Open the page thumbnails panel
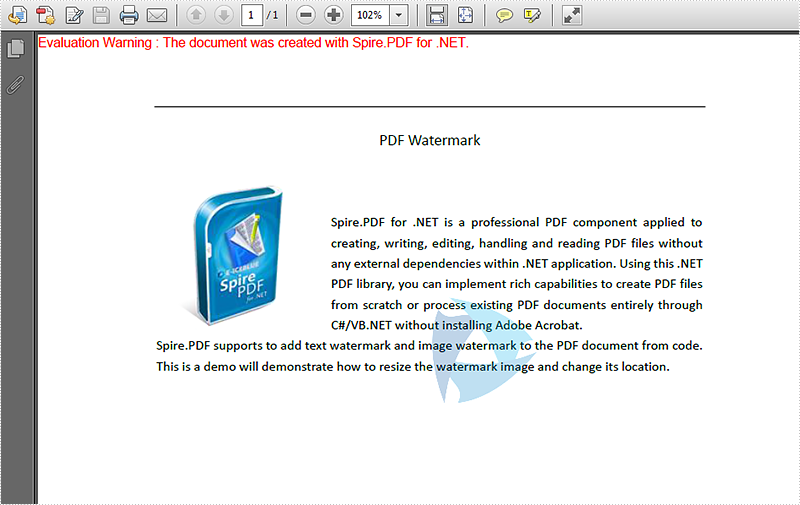The height and width of the screenshot is (505, 800). (15, 49)
